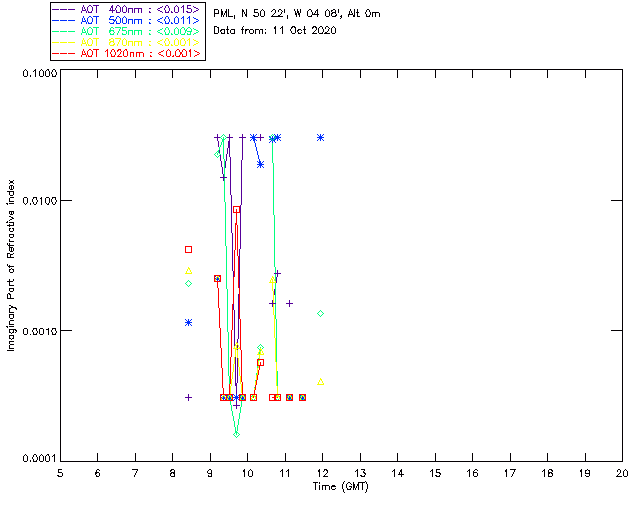Click the red square at the 0.0085 peak

[236, 209]
